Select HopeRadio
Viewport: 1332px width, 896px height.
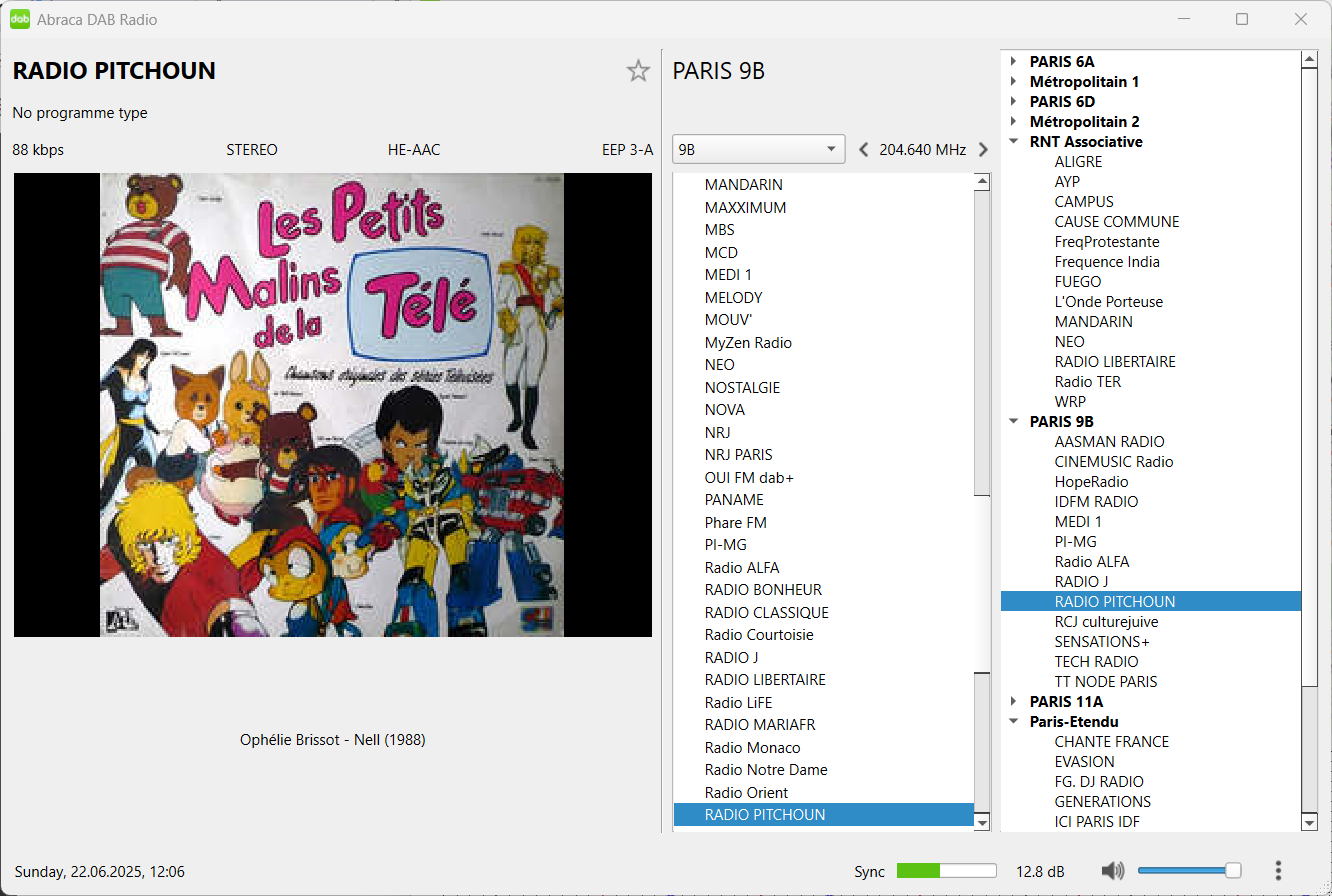pyautogui.click(x=1091, y=482)
